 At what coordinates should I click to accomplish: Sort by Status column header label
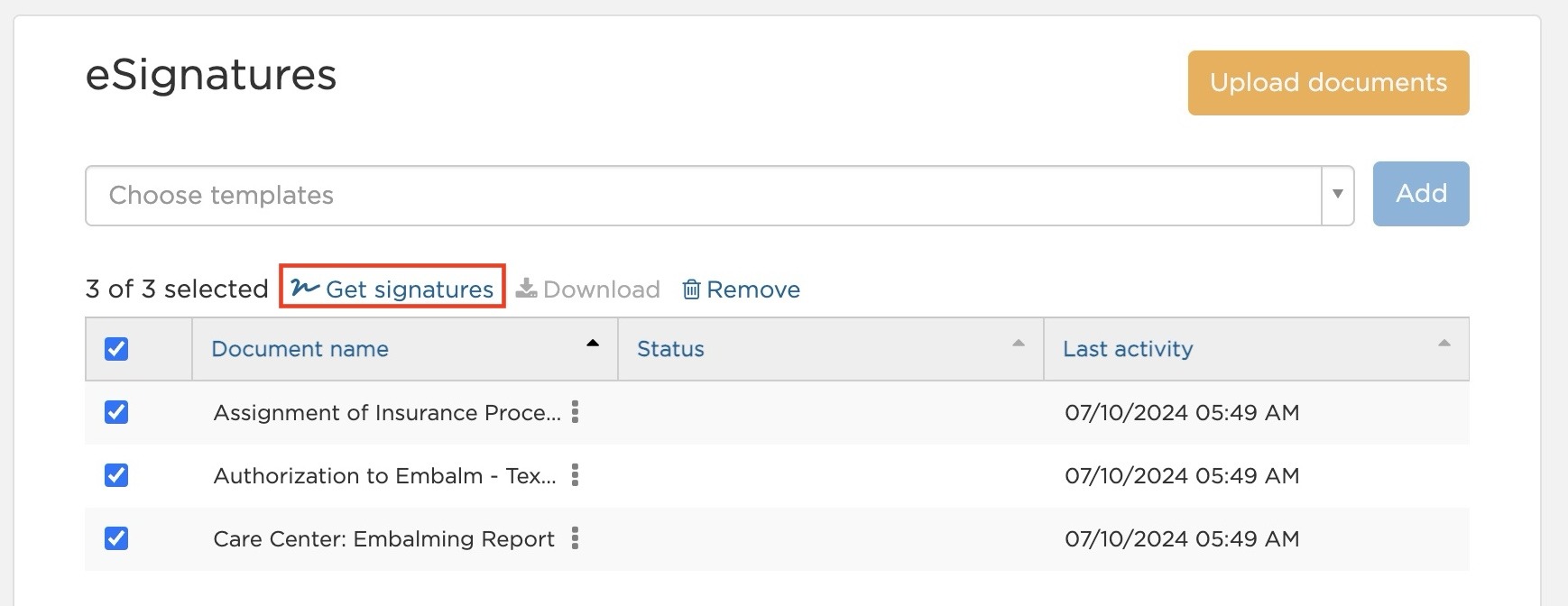pos(670,349)
